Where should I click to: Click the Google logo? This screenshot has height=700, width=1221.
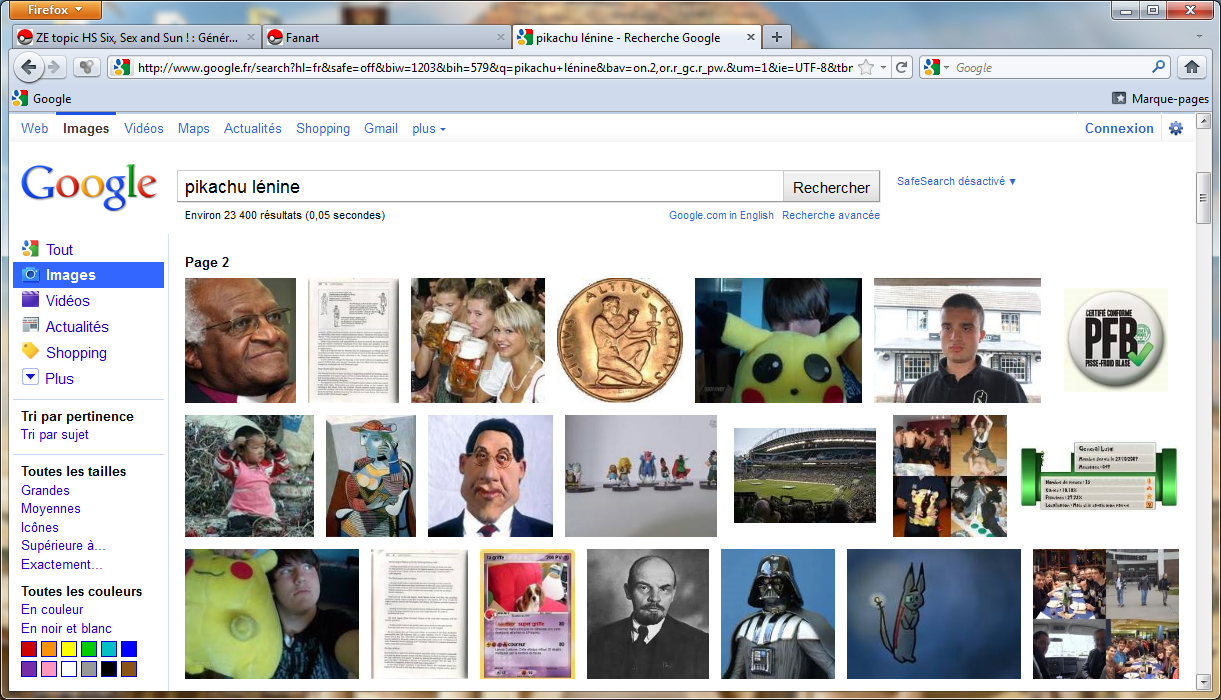(x=89, y=186)
